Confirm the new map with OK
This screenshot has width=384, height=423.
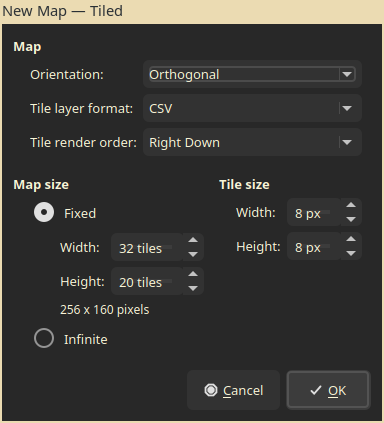point(328,390)
